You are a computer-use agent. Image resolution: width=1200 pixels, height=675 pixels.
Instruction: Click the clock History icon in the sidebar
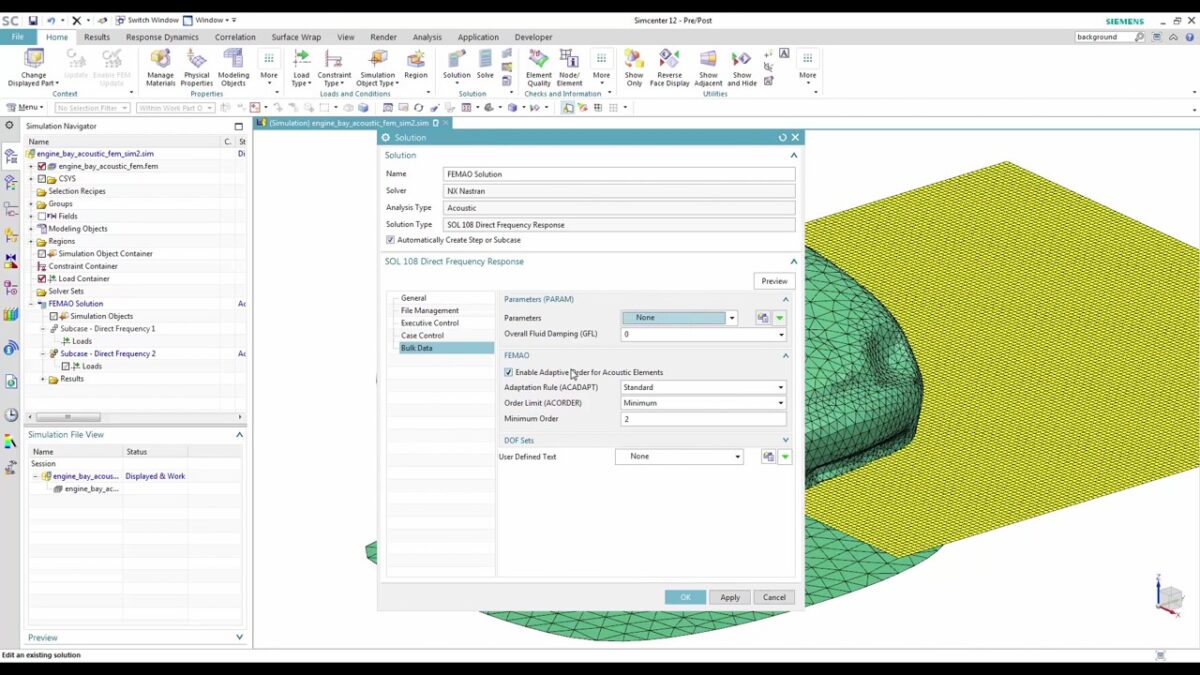click(11, 415)
